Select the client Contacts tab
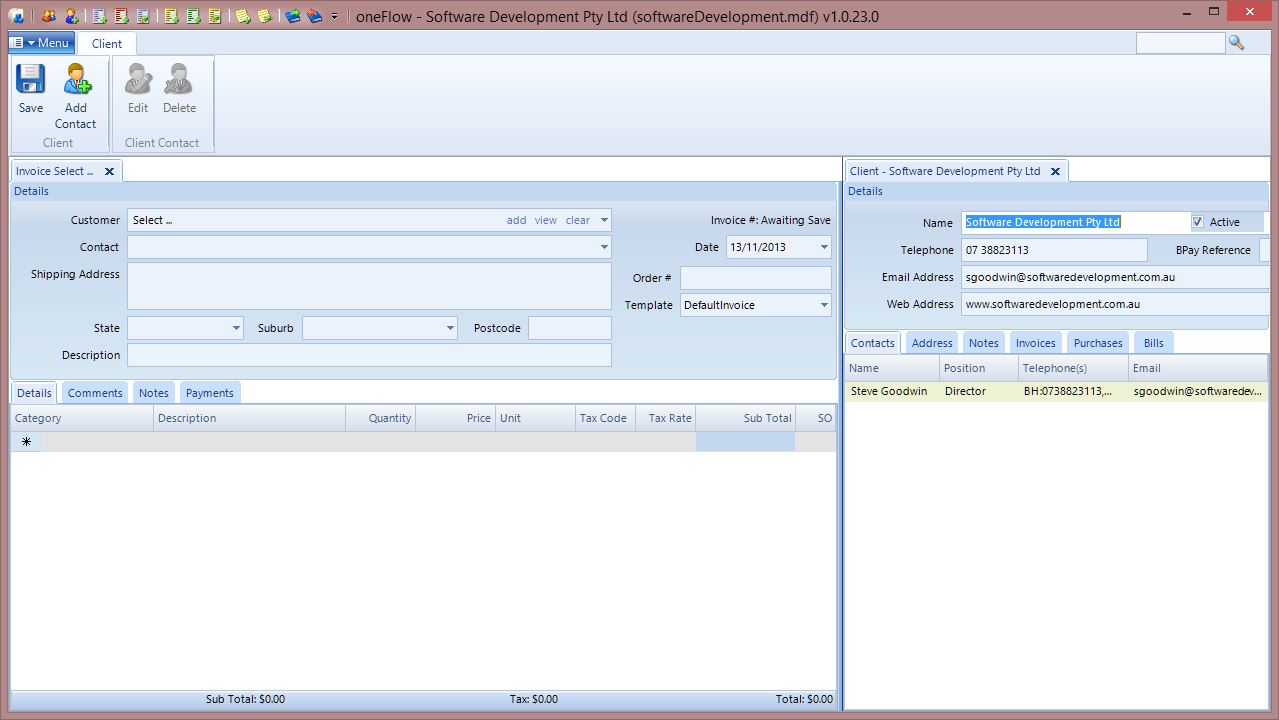This screenshot has width=1279, height=720. point(873,343)
